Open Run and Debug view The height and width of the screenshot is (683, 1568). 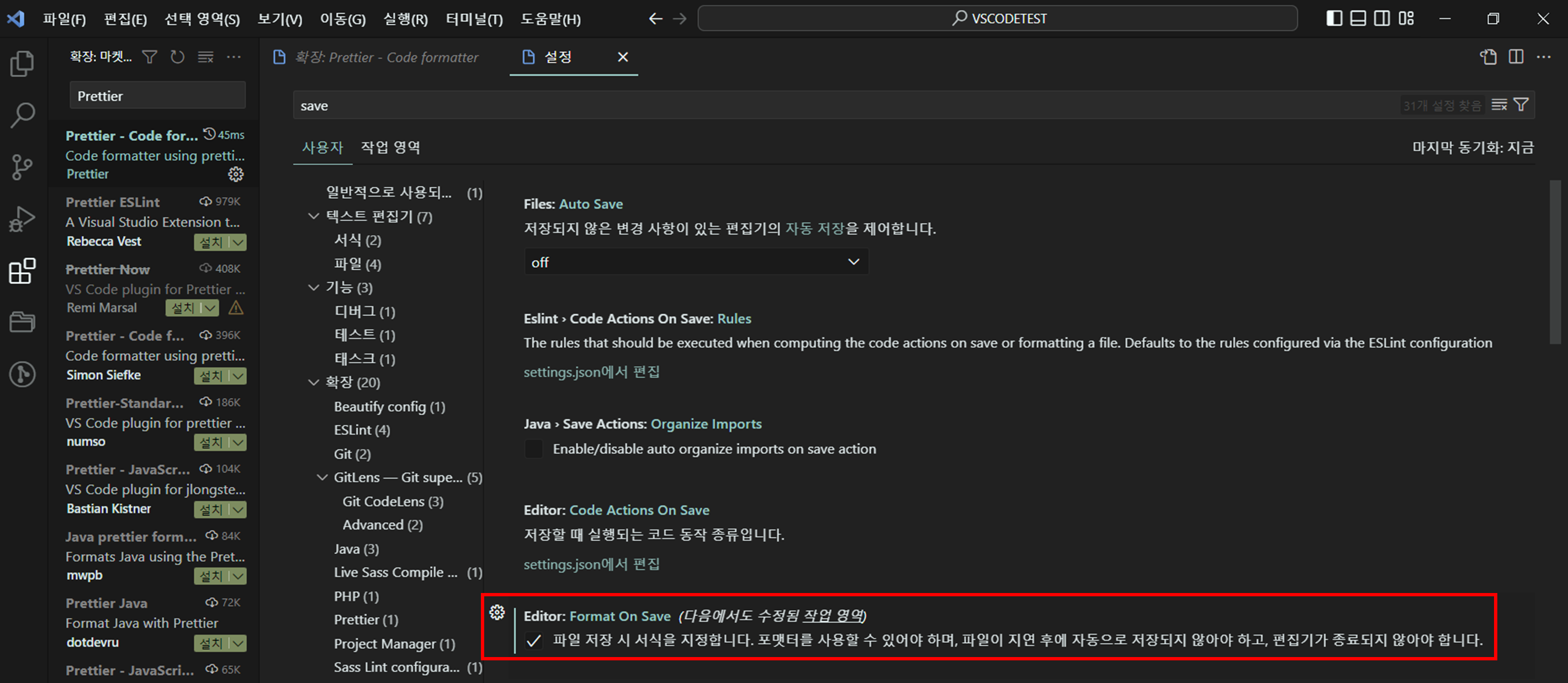tap(23, 219)
